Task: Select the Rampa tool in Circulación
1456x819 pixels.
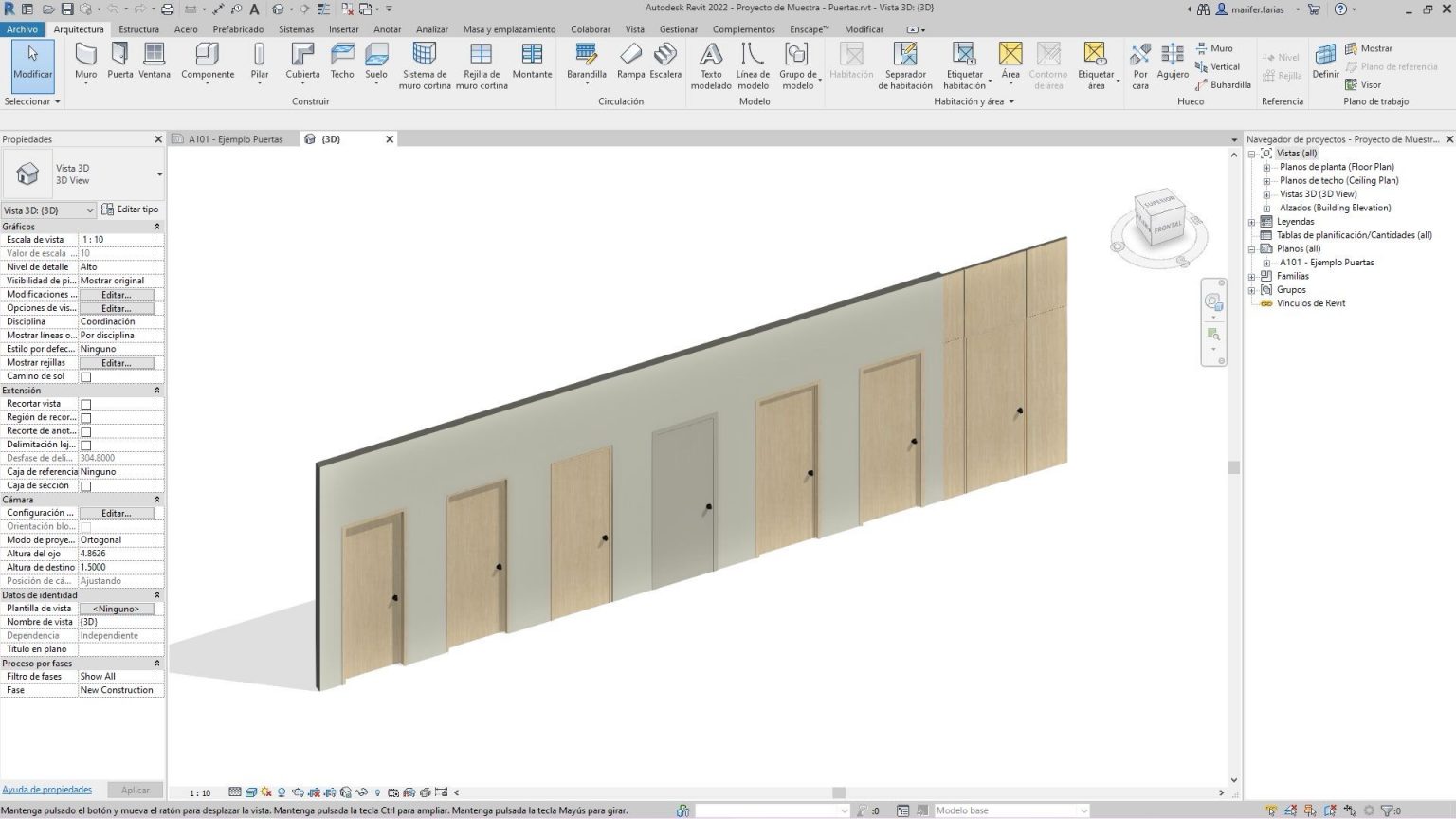Action: [630, 66]
